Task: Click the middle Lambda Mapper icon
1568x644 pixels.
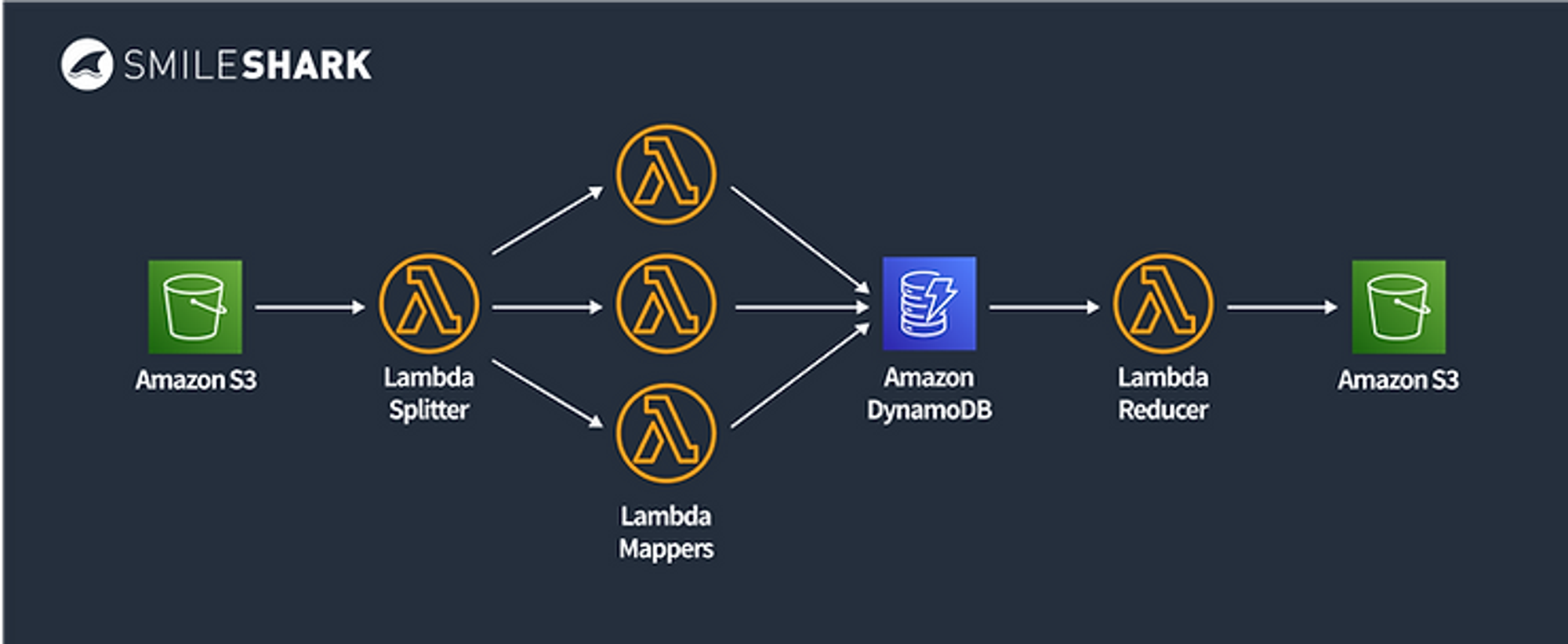Action: pos(666,304)
